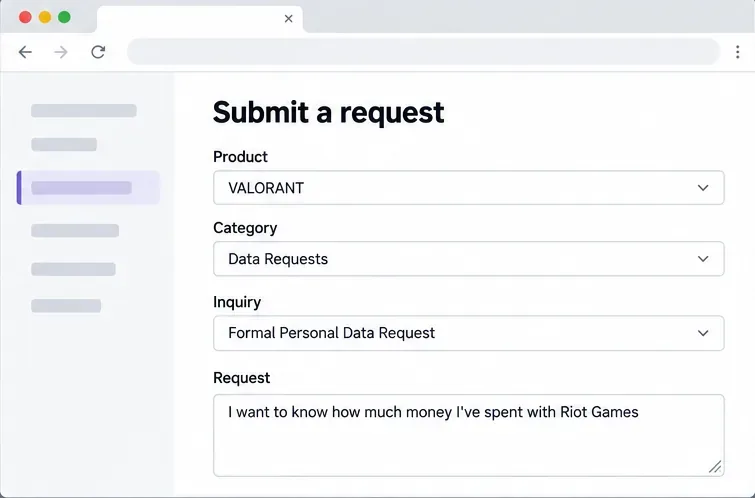755x498 pixels.
Task: Click the yellow minimize window button
Action: click(x=45, y=17)
